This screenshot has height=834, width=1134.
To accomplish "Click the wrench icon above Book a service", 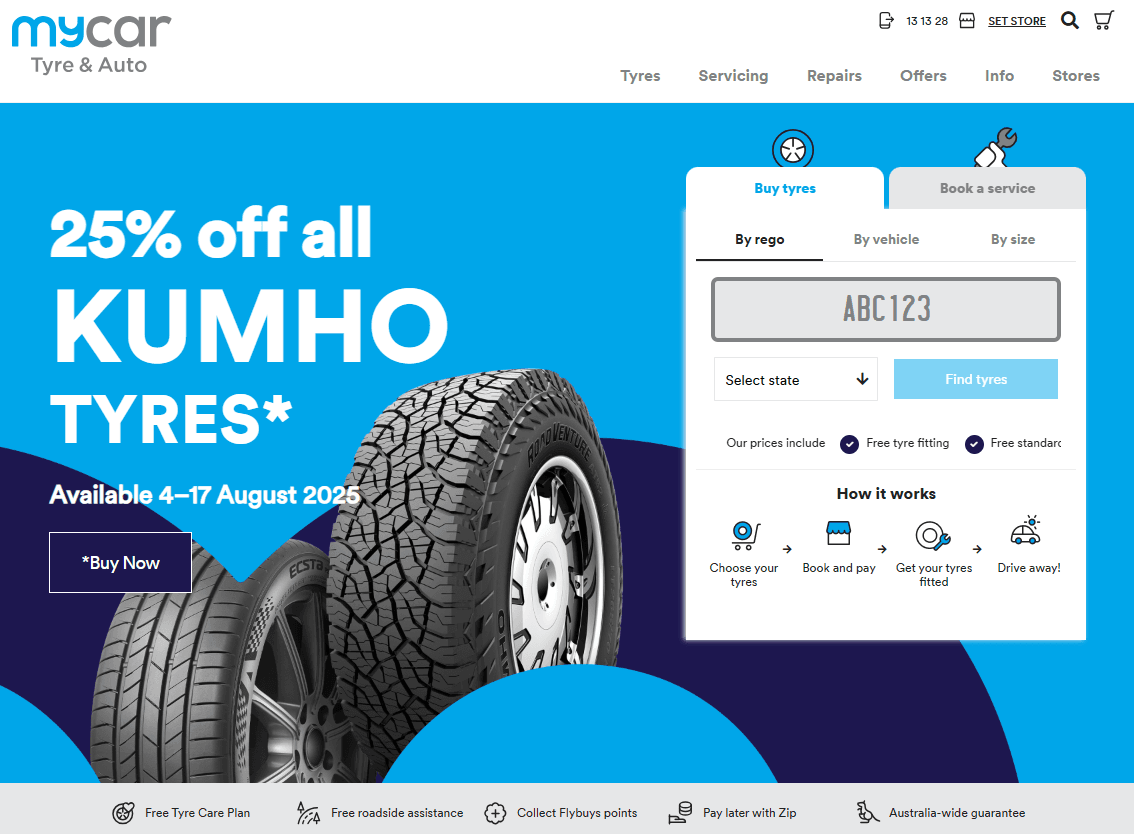I will (996, 147).
